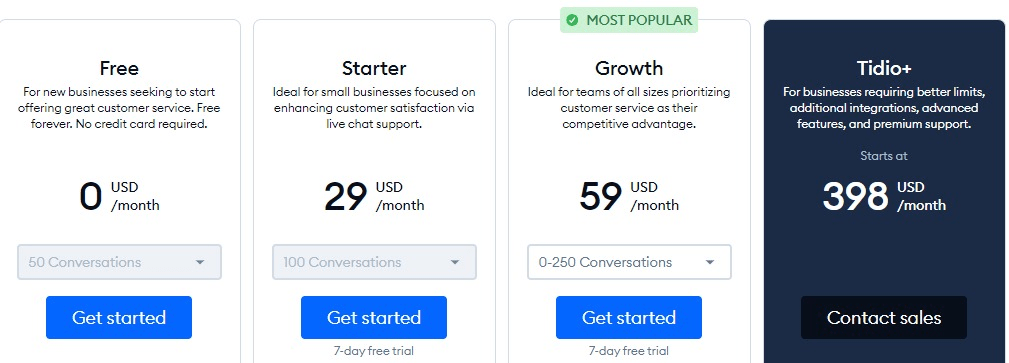Click the 7-day free trial text under Growth
Viewport: 1009px width, 363px height.
[x=629, y=351]
